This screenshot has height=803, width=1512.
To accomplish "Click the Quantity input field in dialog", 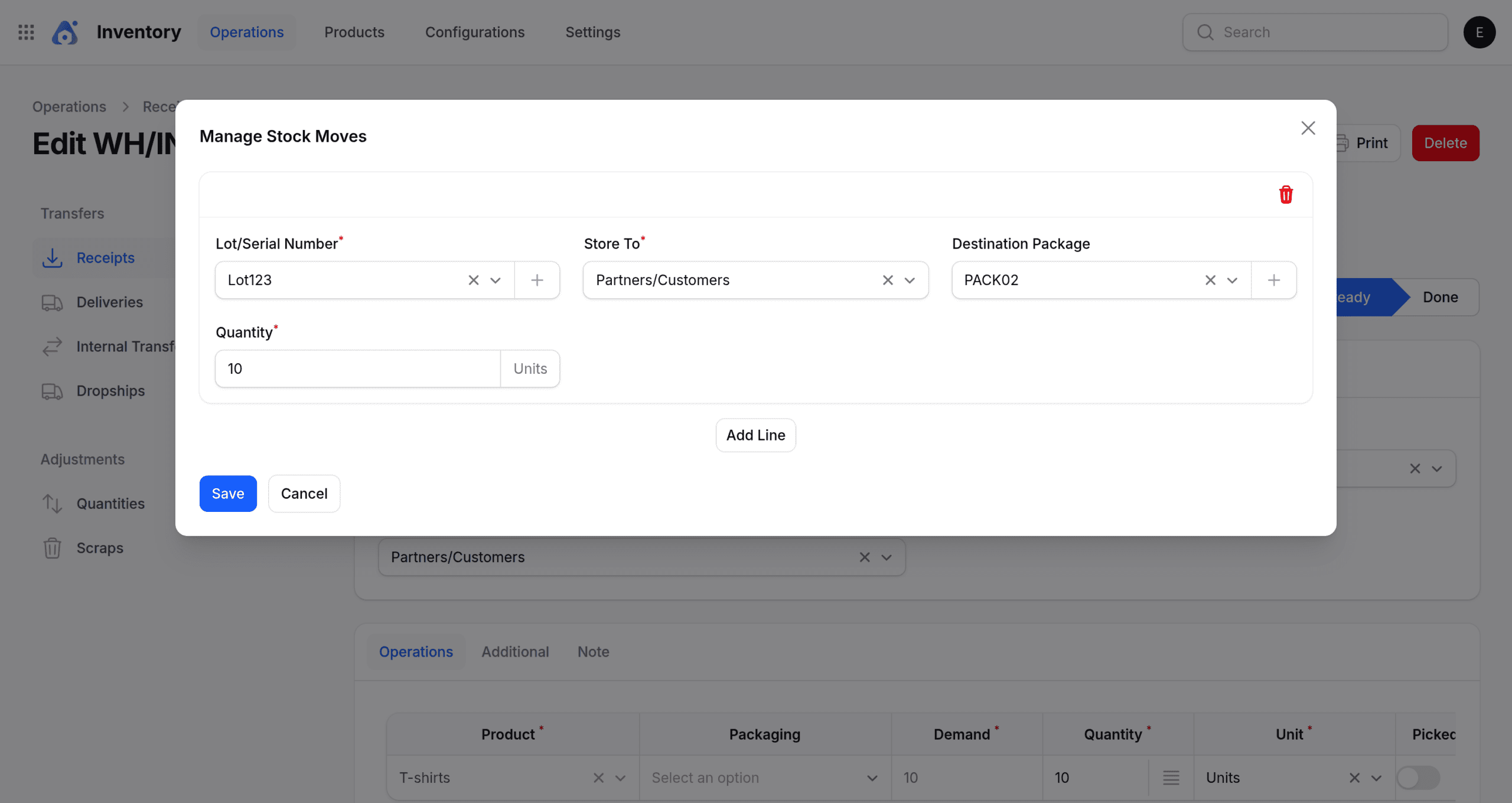I will pyautogui.click(x=357, y=368).
